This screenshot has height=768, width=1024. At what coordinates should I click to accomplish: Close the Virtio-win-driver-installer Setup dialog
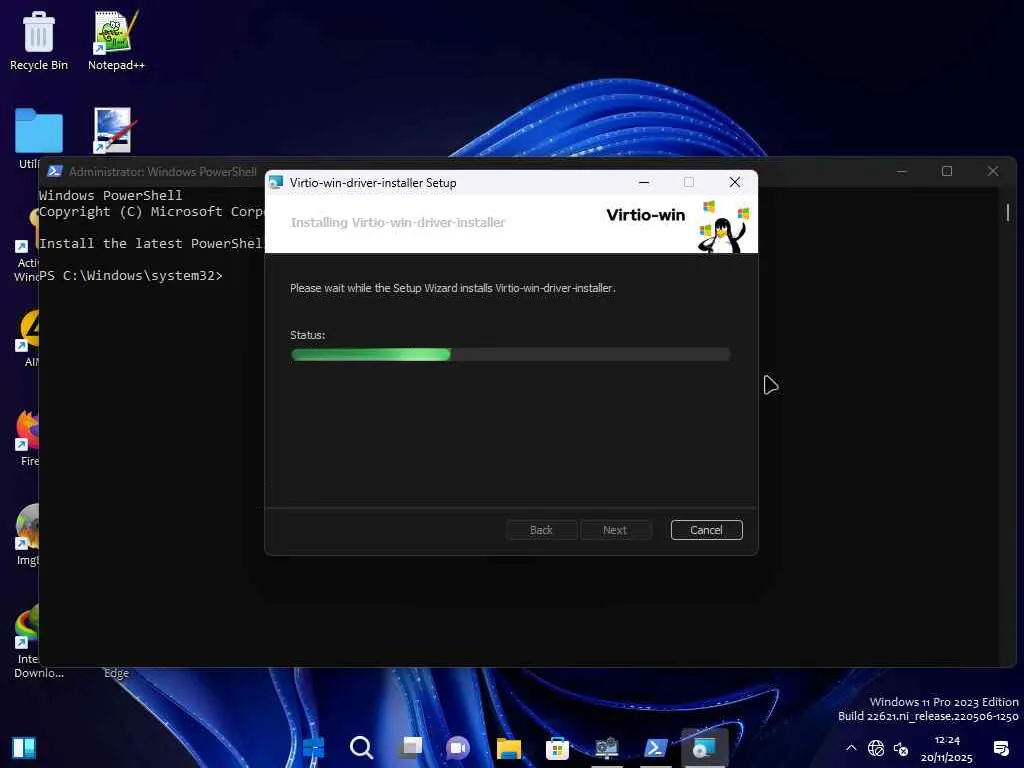(x=735, y=182)
